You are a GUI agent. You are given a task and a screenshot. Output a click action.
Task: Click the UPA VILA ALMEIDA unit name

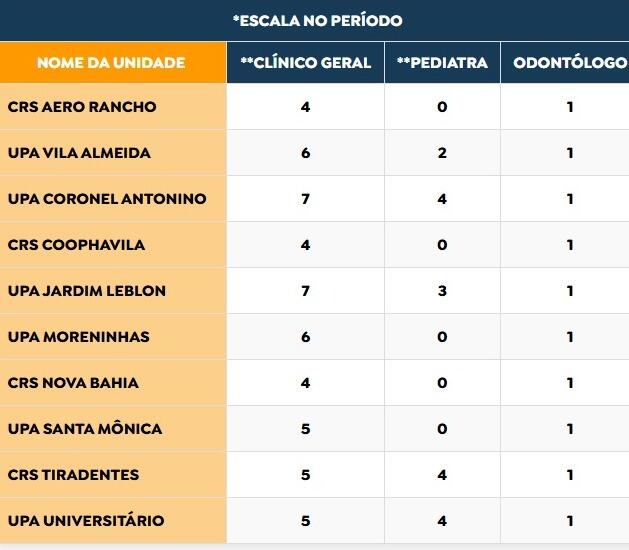click(79, 153)
